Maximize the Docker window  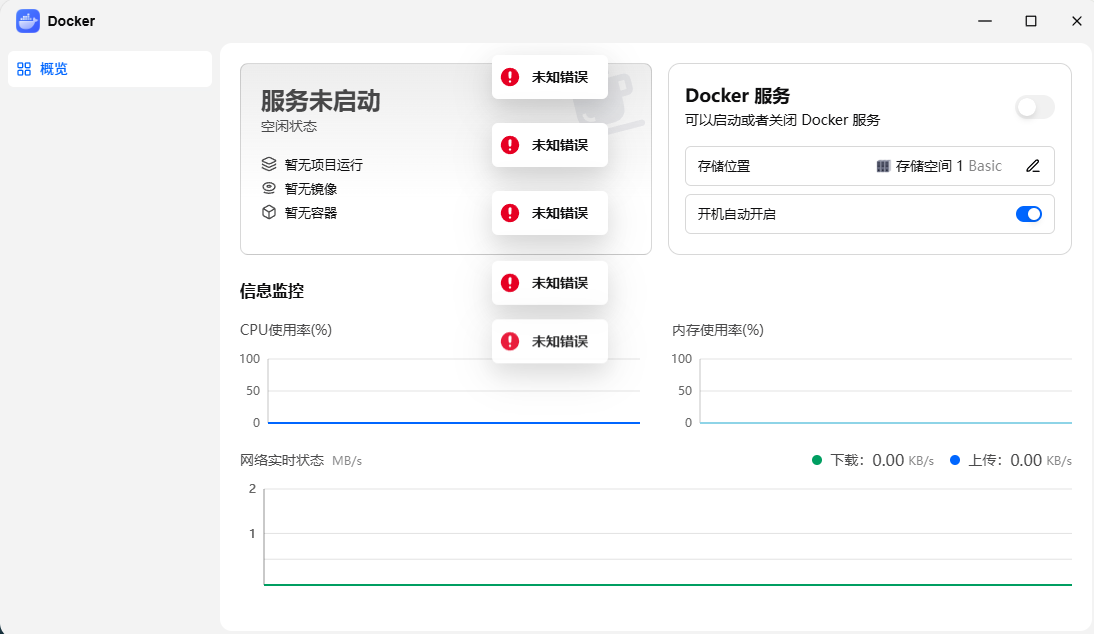point(1031,21)
